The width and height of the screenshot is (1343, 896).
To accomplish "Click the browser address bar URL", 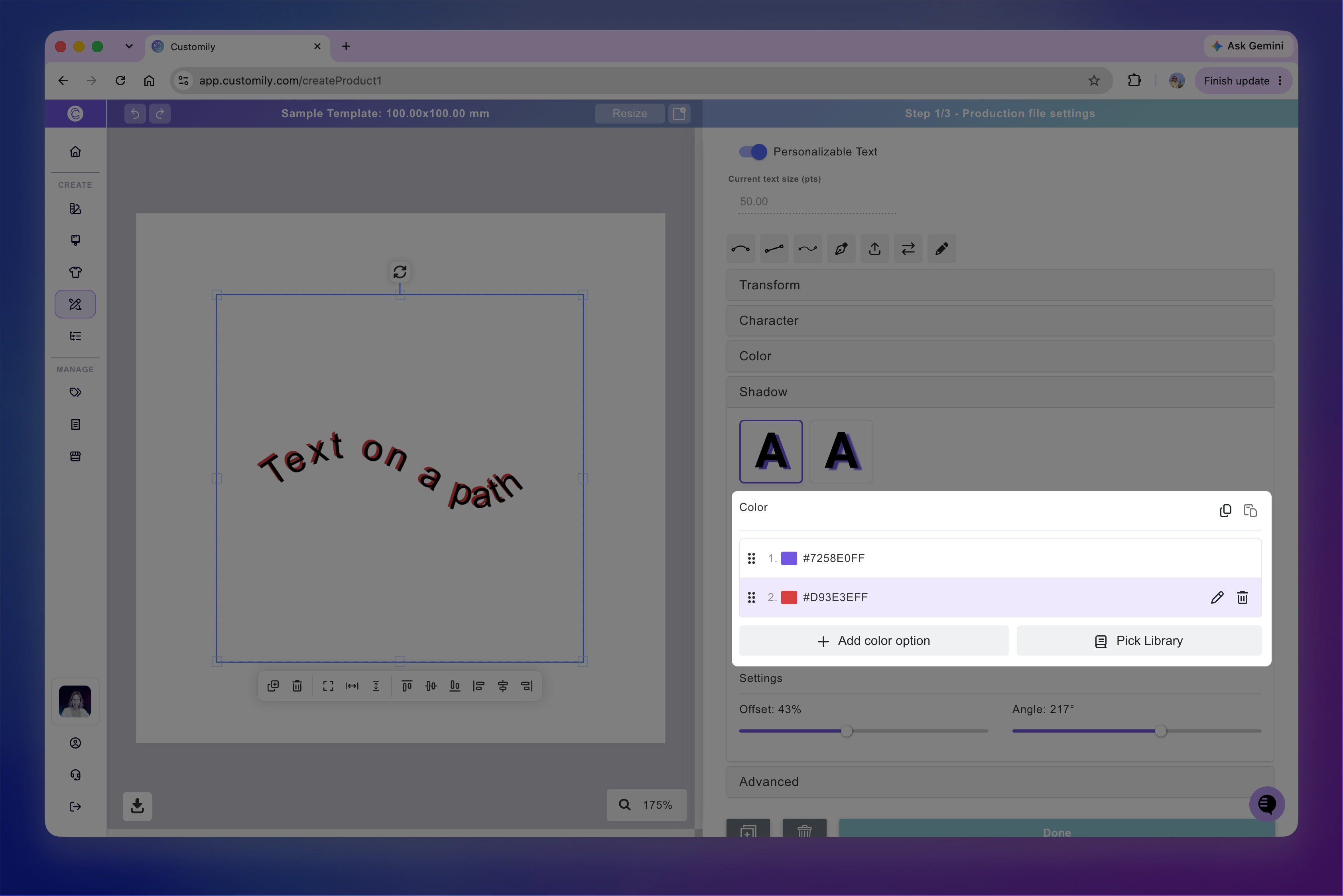I will click(x=290, y=81).
